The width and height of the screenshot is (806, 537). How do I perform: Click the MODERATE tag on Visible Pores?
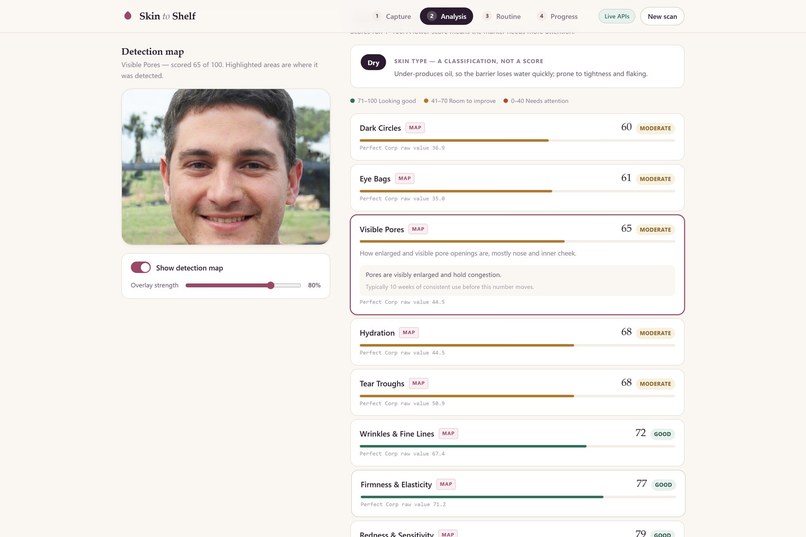point(655,230)
